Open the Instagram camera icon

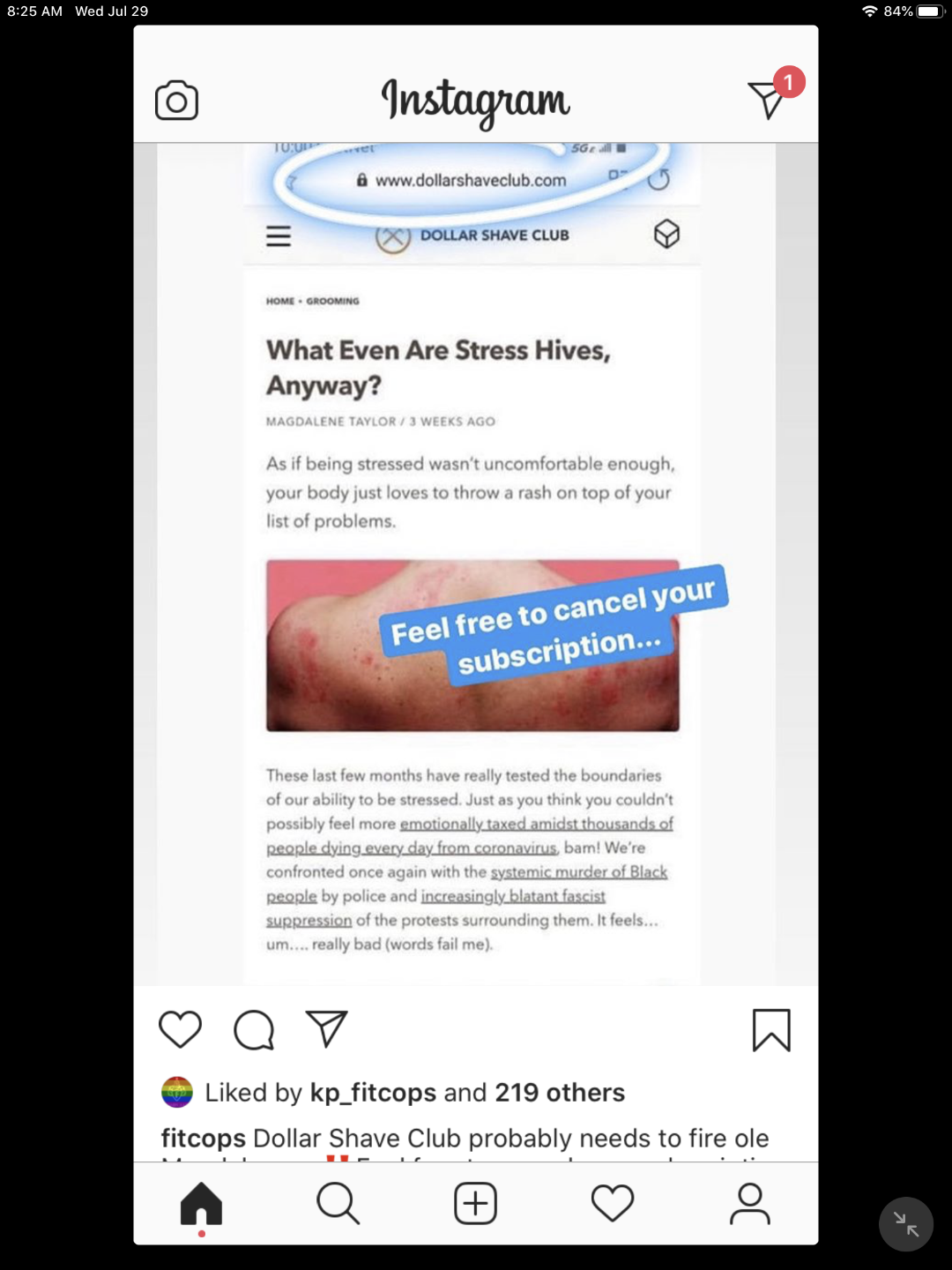click(x=176, y=101)
